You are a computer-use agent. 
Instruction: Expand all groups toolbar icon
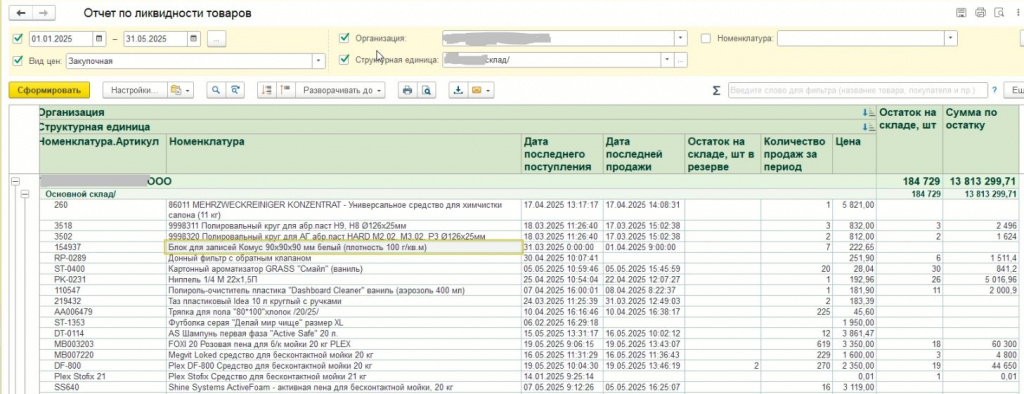tap(285, 90)
